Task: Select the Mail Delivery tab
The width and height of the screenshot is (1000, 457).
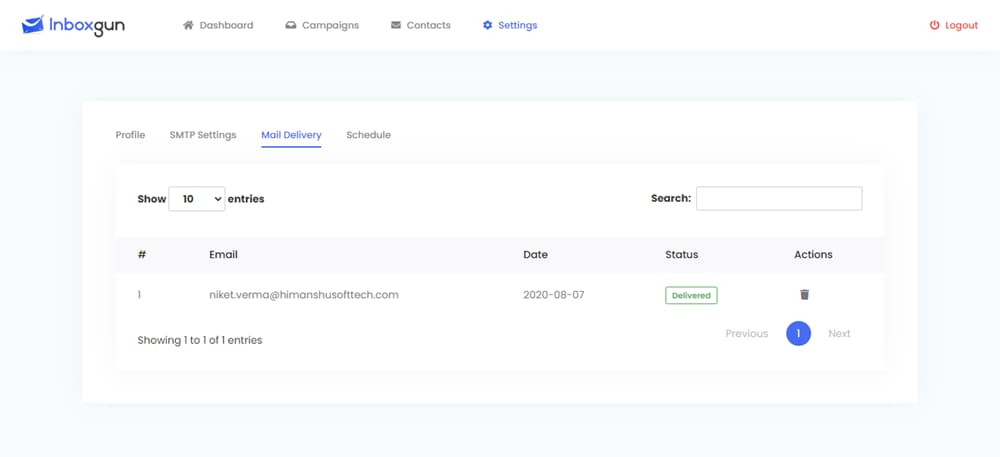Action: [x=291, y=135]
